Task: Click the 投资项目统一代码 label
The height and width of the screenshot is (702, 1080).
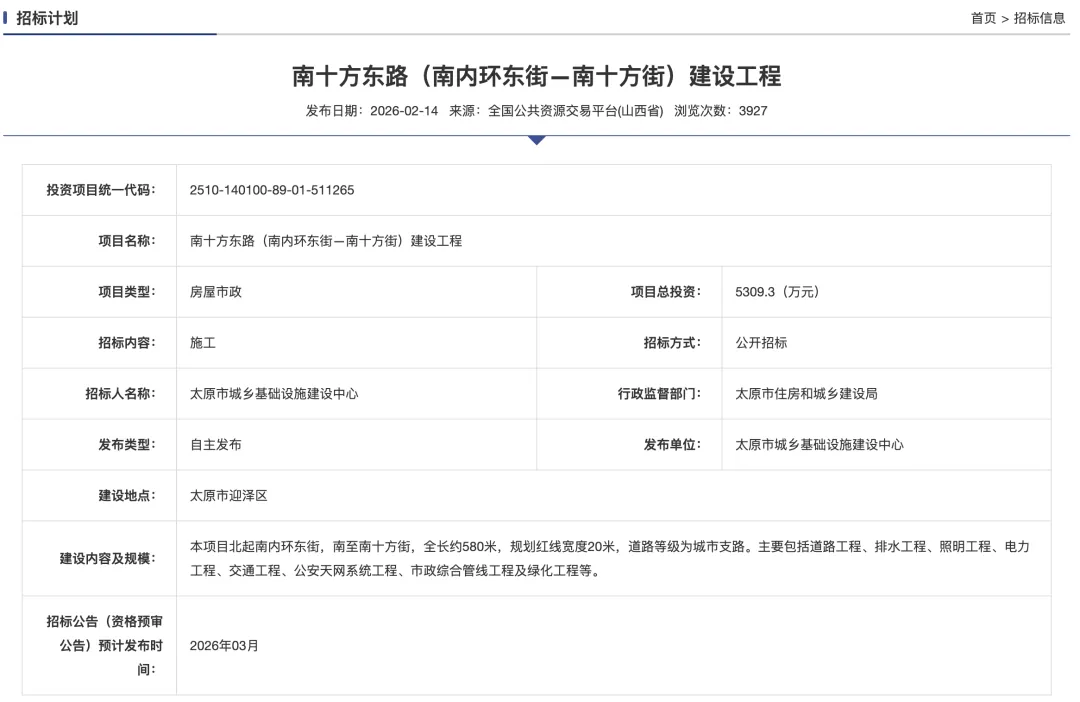Action: pos(101,190)
